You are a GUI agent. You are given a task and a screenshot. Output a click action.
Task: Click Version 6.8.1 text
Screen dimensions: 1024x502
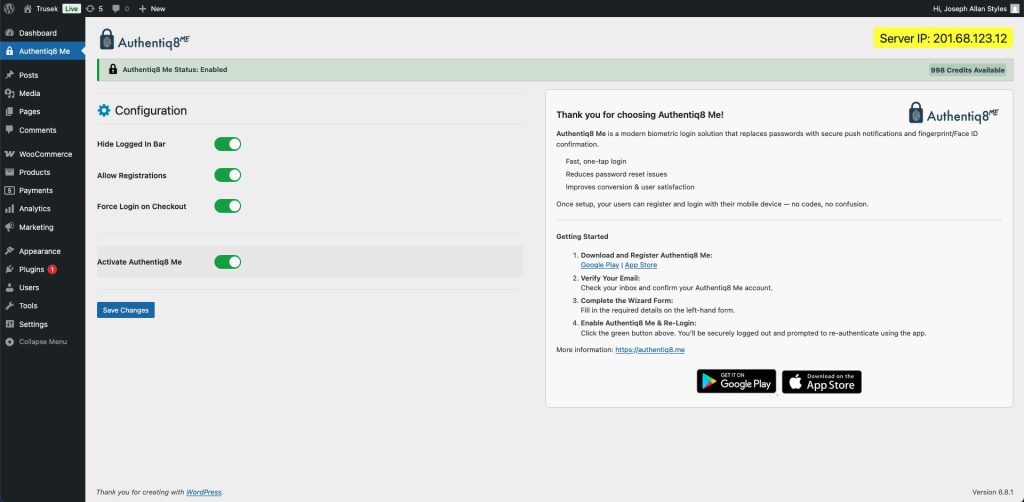[993, 492]
